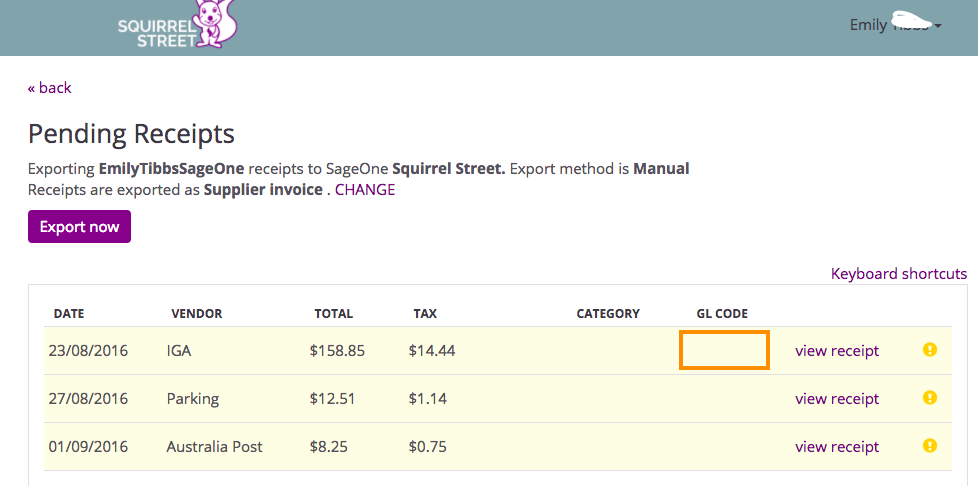Click the Squirrel Street logo

[x=178, y=24]
